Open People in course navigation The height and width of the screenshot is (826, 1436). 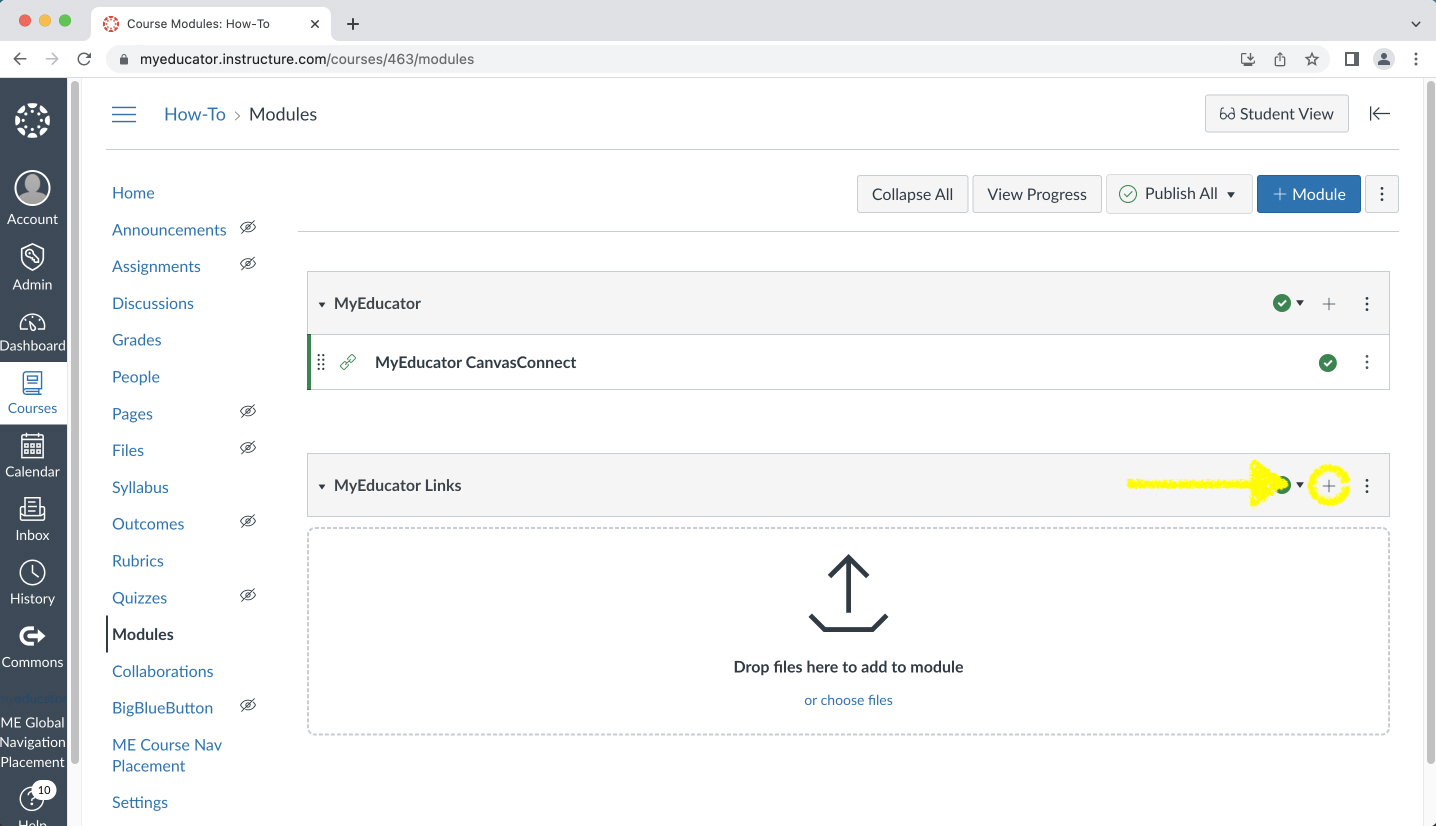[x=136, y=377]
